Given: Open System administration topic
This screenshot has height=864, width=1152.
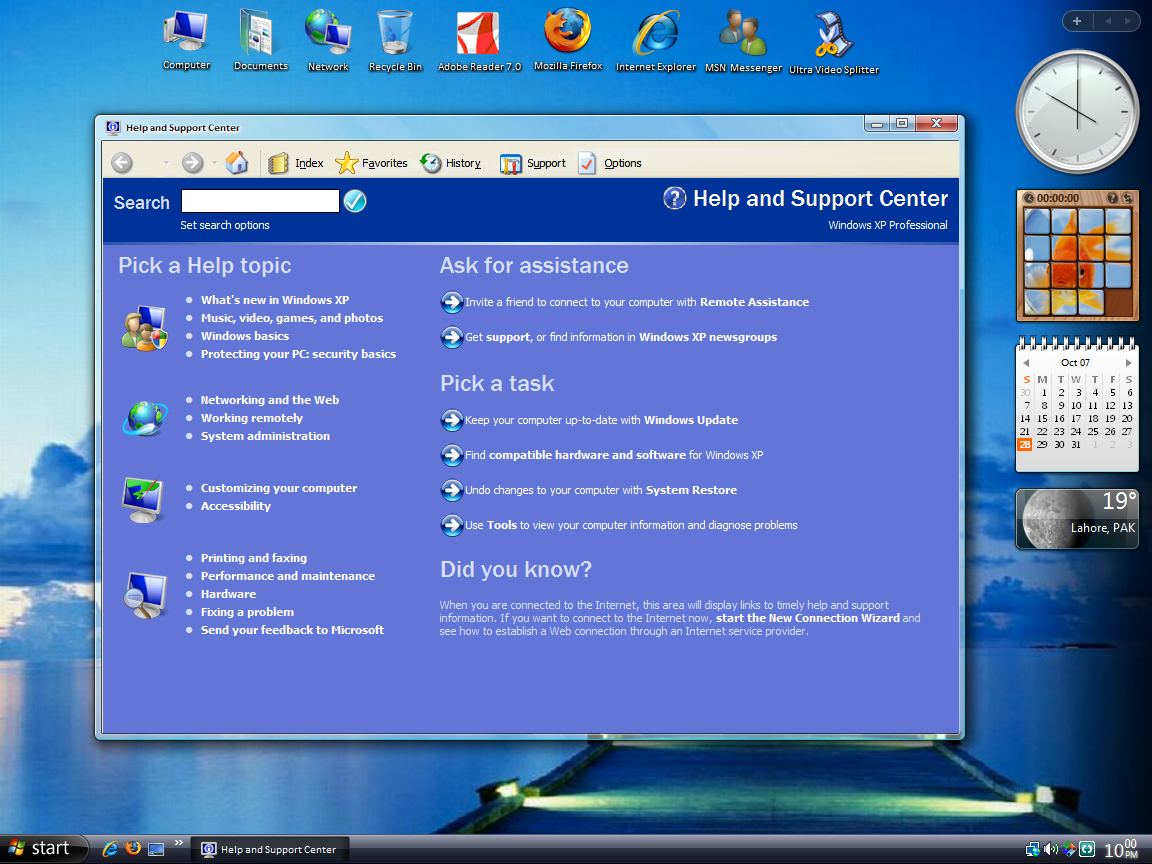Looking at the screenshot, I should point(265,436).
